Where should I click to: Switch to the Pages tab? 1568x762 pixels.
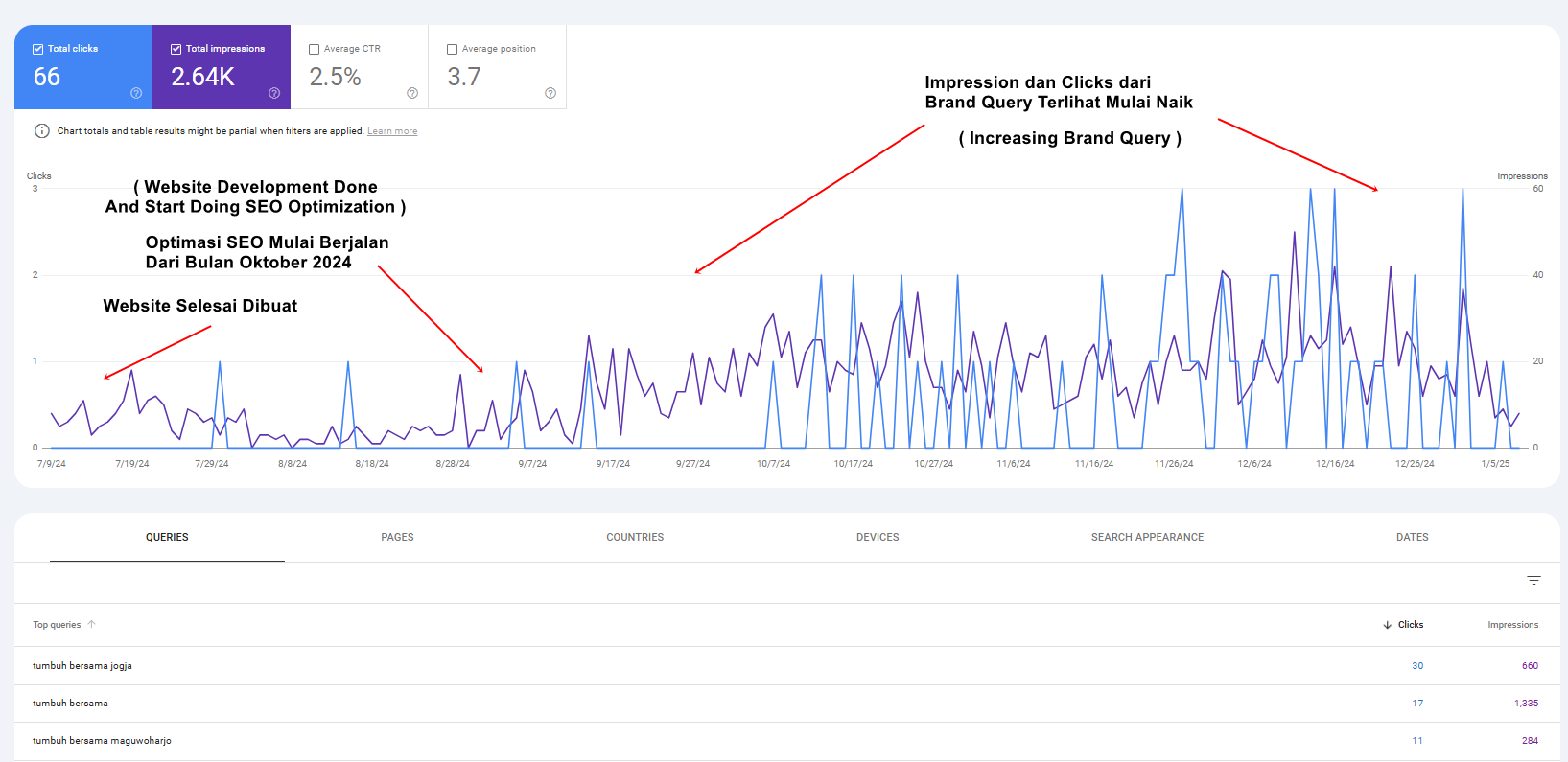point(397,537)
